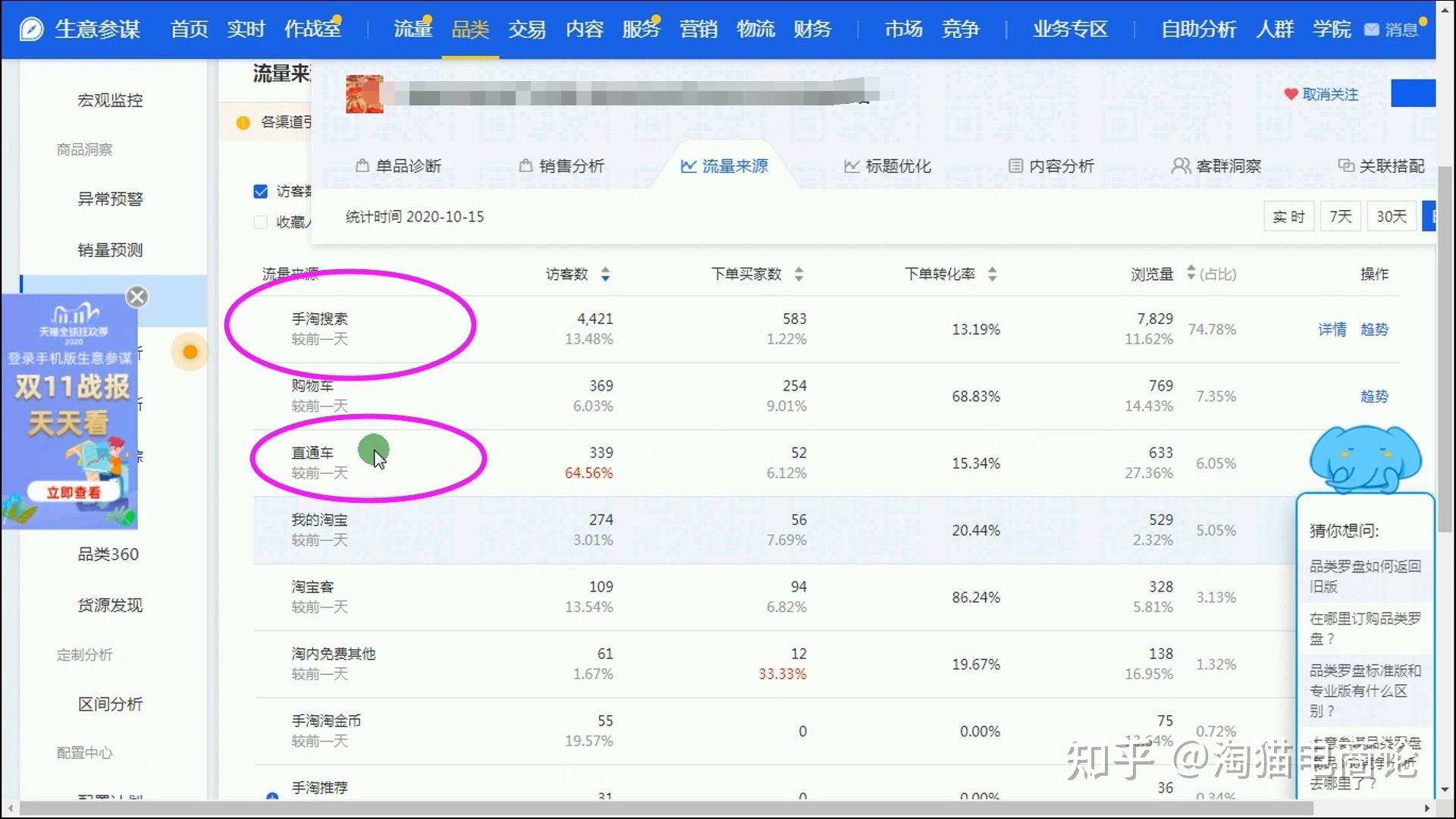
Task: Click the 内容分析 document icon
Action: 1015,165
